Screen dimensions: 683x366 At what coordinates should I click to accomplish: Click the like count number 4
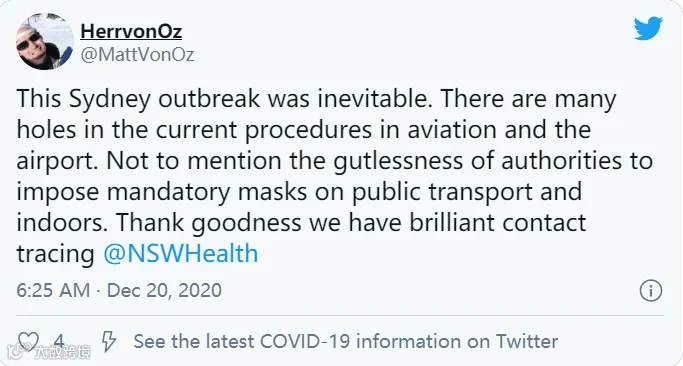58,342
